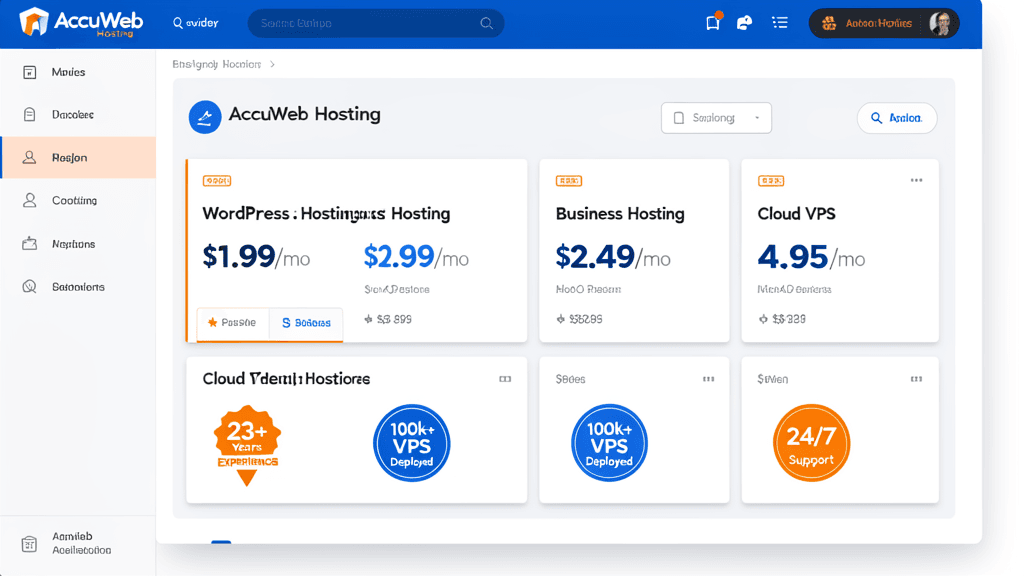Click the $2.49/mo price
This screenshot has width=1024, height=576.
[x=613, y=257]
